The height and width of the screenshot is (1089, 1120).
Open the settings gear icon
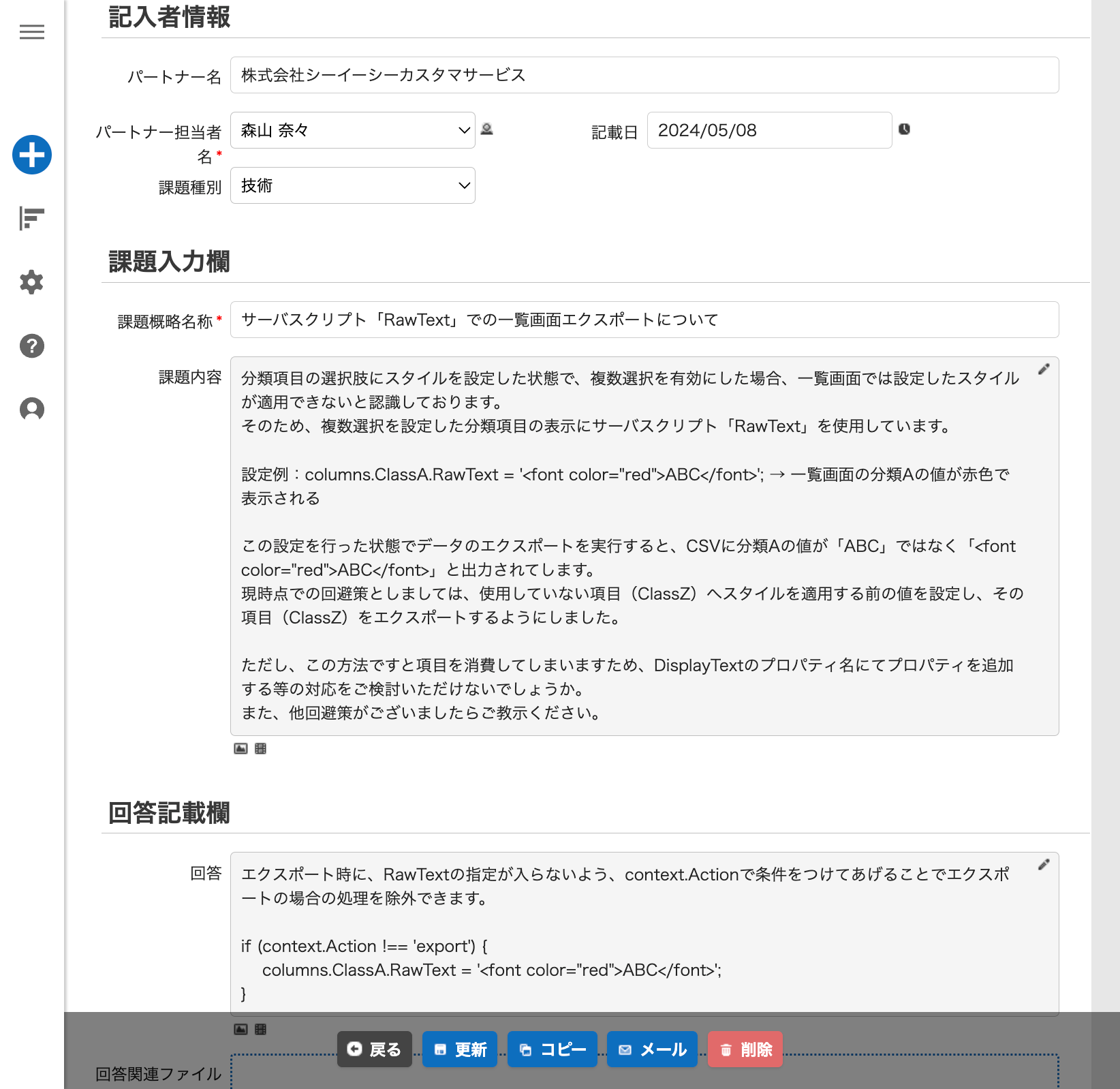32,282
